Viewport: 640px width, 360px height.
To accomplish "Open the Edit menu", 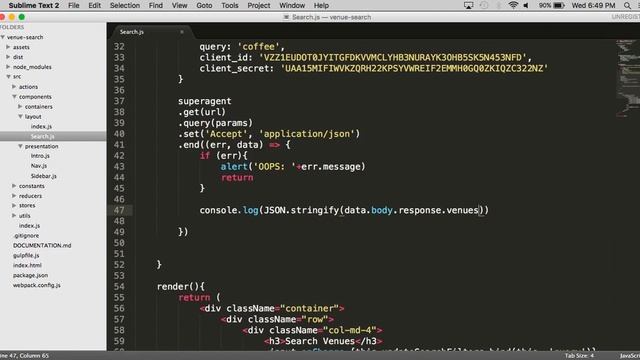I will point(94,5).
